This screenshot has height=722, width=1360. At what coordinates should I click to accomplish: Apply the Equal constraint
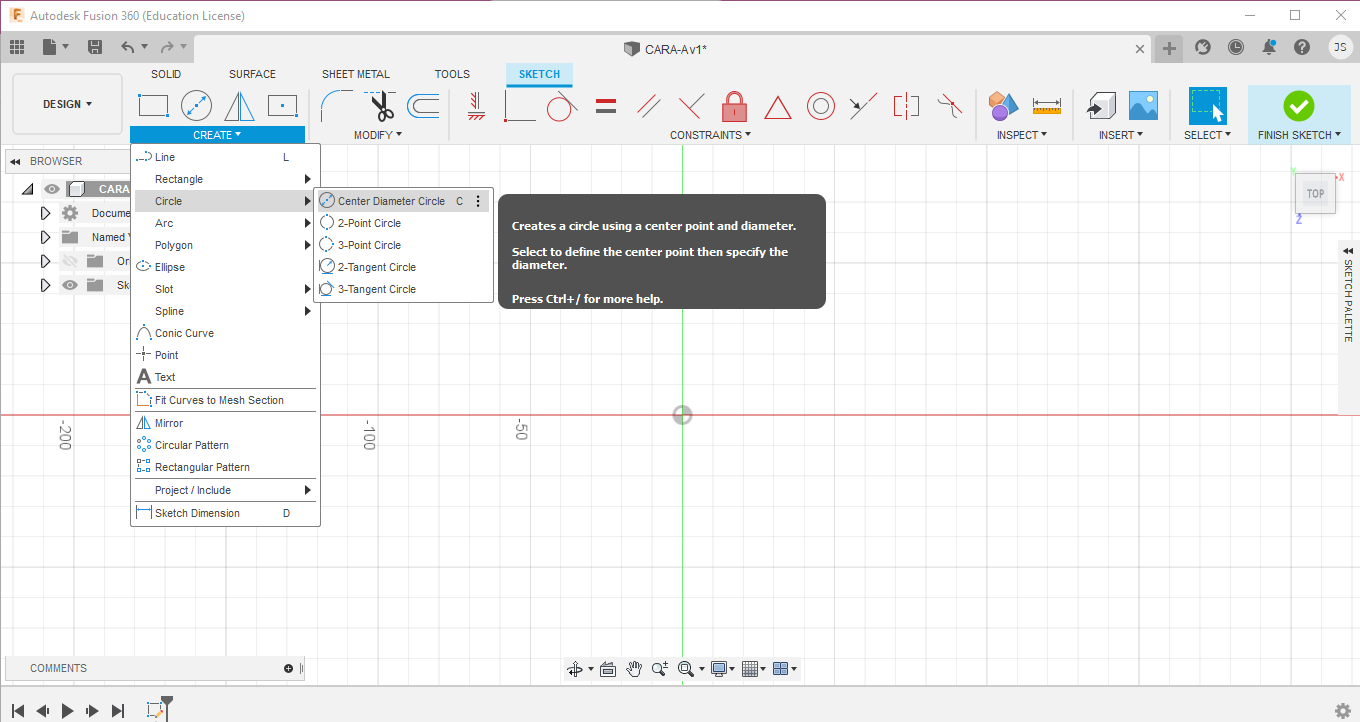pyautogui.click(x=605, y=105)
